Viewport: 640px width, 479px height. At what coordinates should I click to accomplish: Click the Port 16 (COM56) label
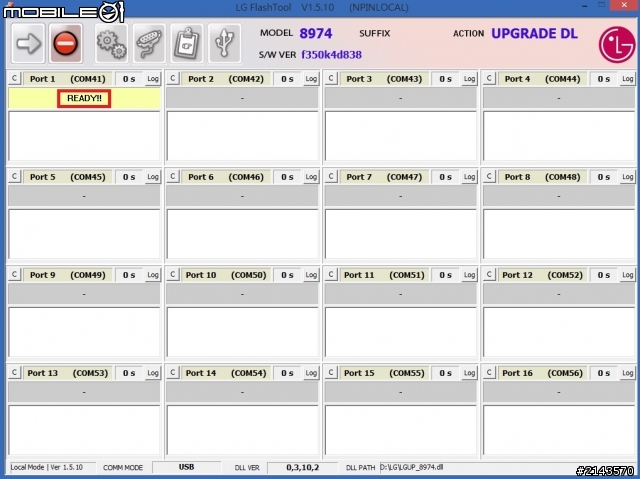[542, 373]
